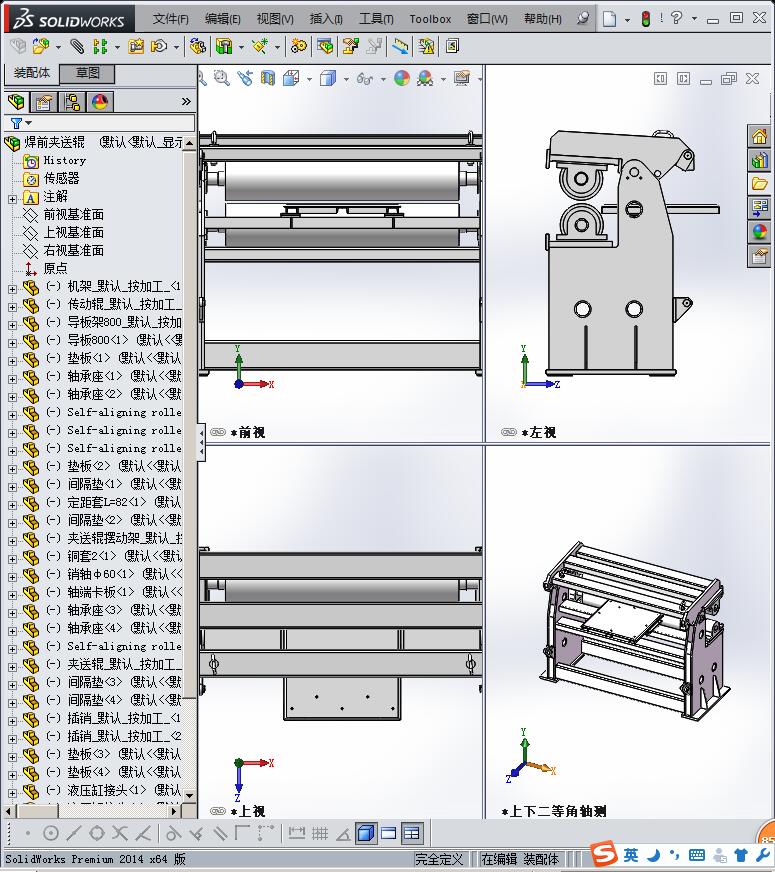
Task: Toggle the quadrant snap icon
Action: click(x=97, y=833)
